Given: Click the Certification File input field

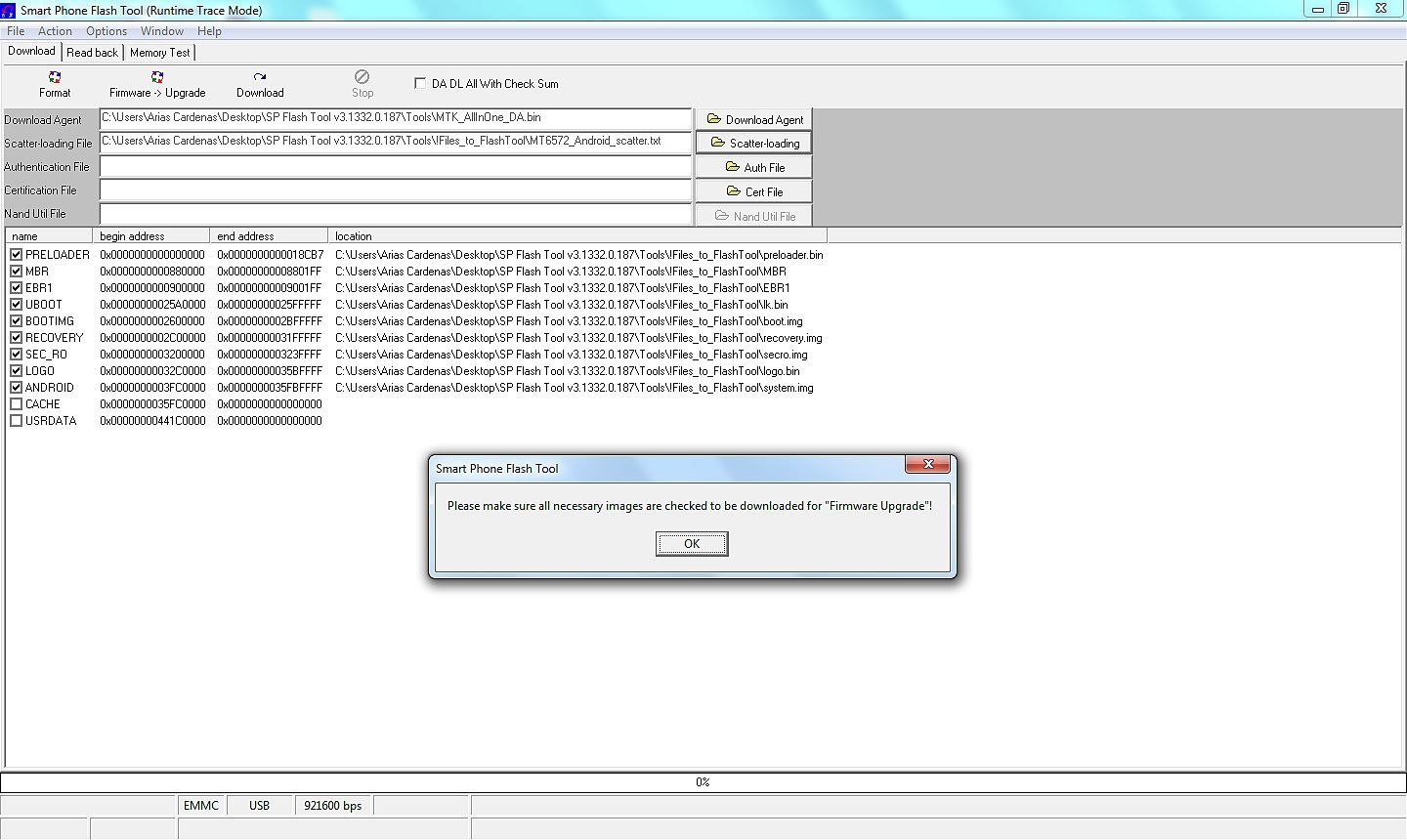Looking at the screenshot, I should tap(395, 189).
